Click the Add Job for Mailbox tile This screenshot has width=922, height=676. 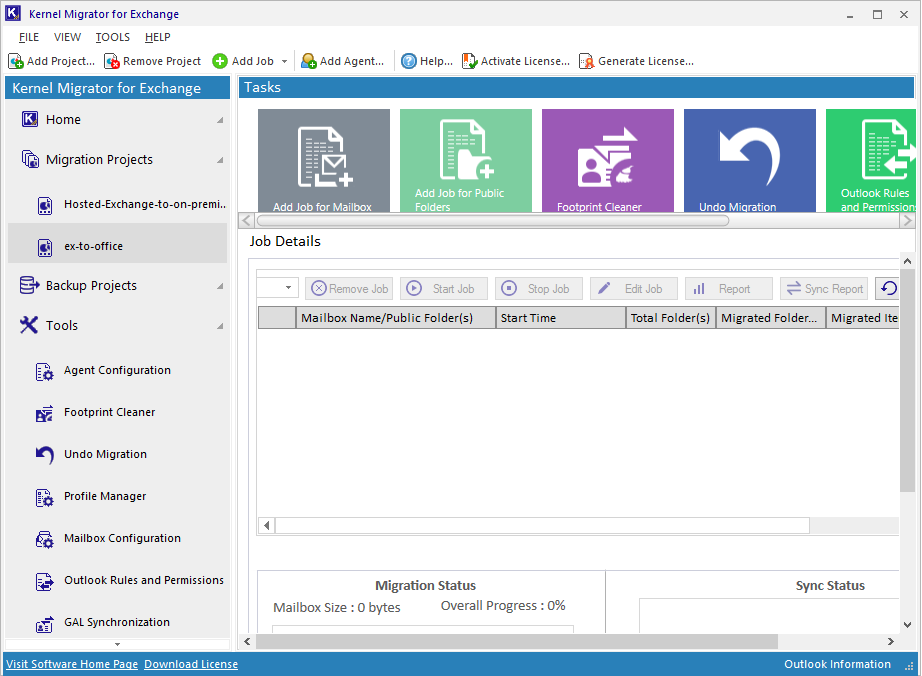[x=324, y=160]
